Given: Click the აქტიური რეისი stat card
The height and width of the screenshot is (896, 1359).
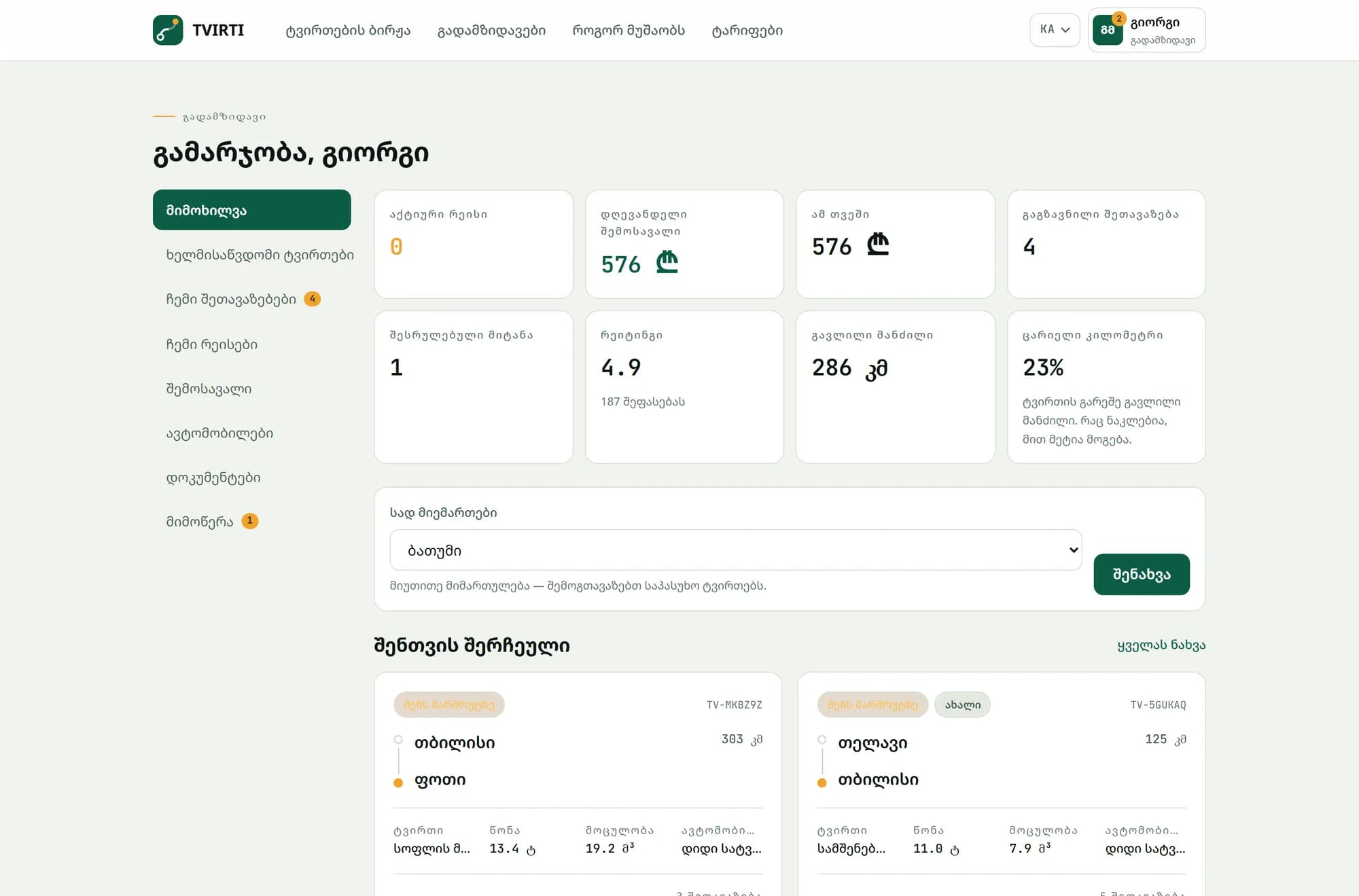Looking at the screenshot, I should coord(474,244).
